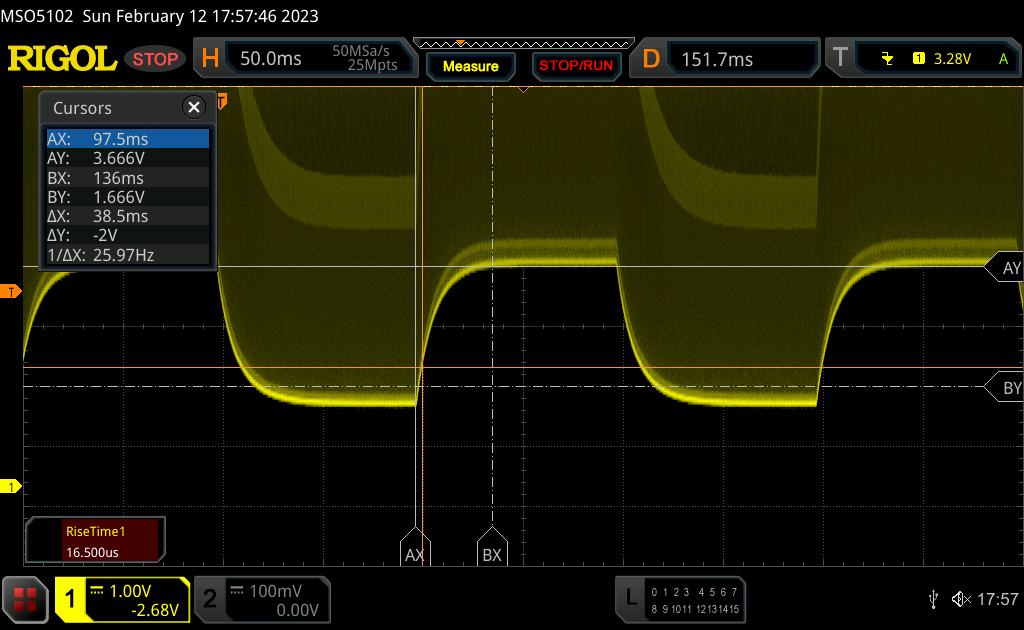Select the ΔY -2V row
The height and width of the screenshot is (630, 1024).
click(x=127, y=235)
